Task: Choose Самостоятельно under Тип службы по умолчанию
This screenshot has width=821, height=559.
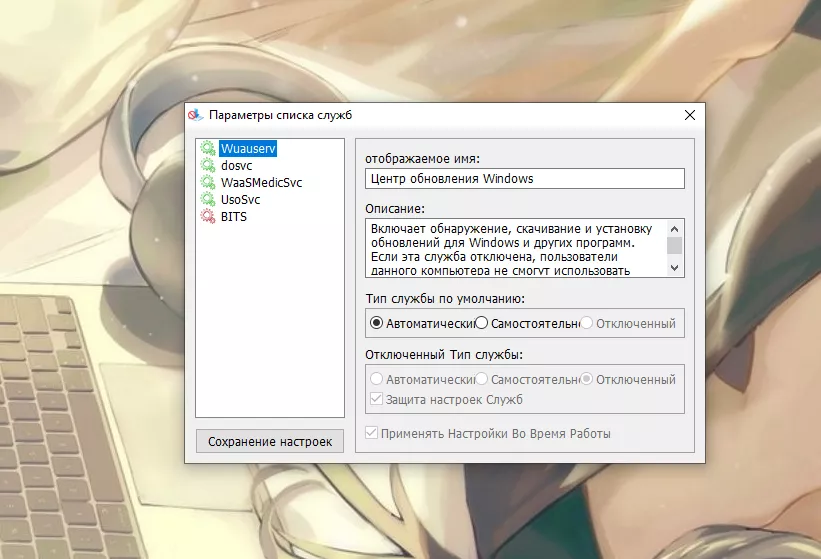Action: pos(482,323)
